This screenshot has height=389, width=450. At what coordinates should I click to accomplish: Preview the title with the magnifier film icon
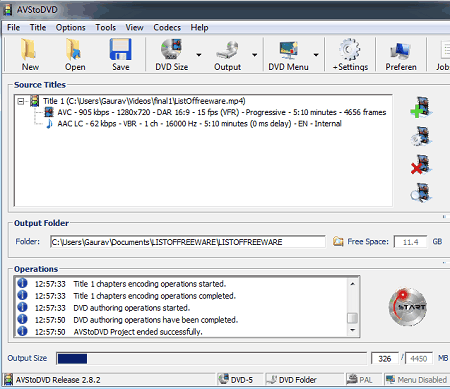(421, 193)
